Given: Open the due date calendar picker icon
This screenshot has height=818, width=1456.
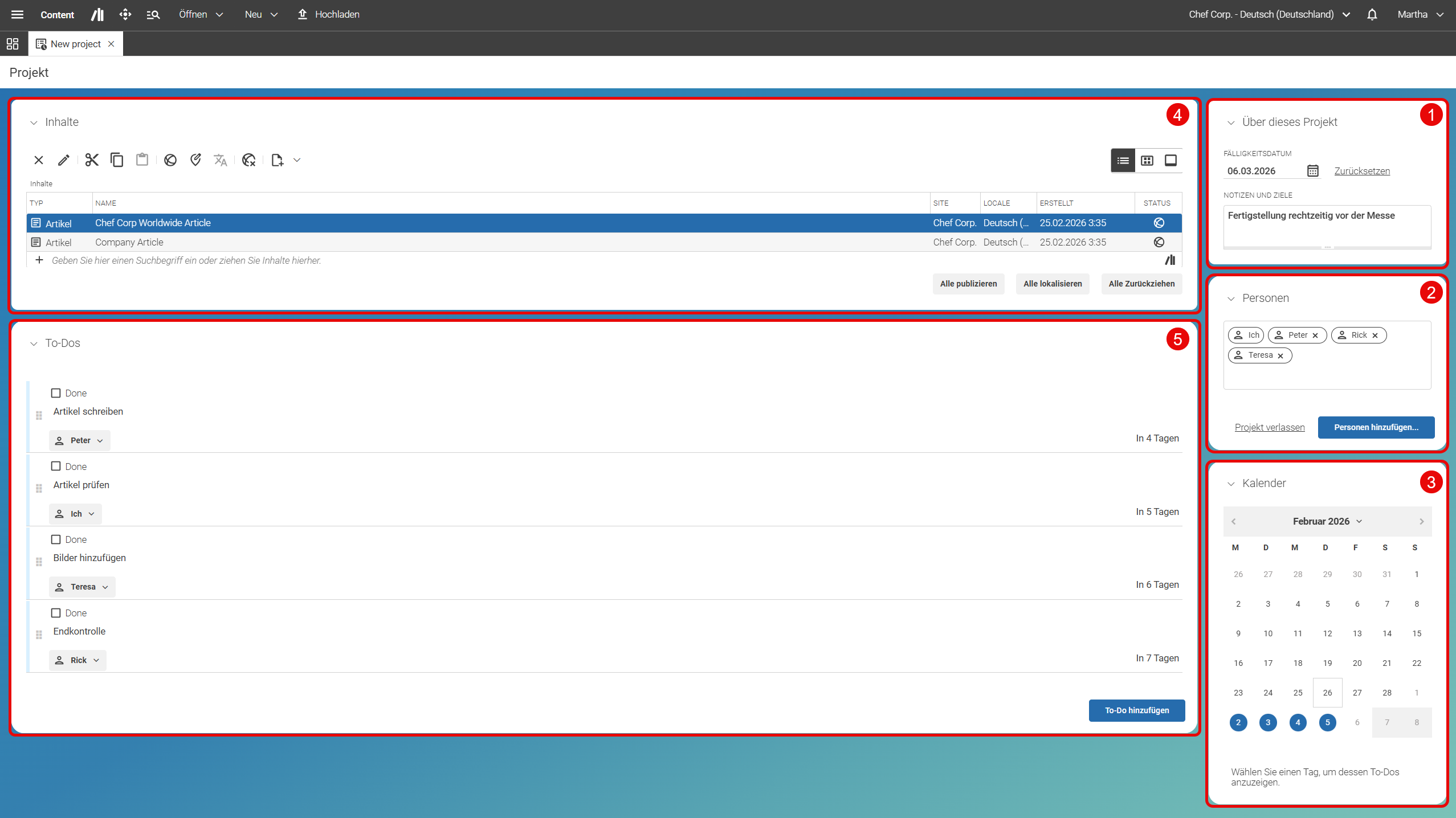Looking at the screenshot, I should (1313, 171).
